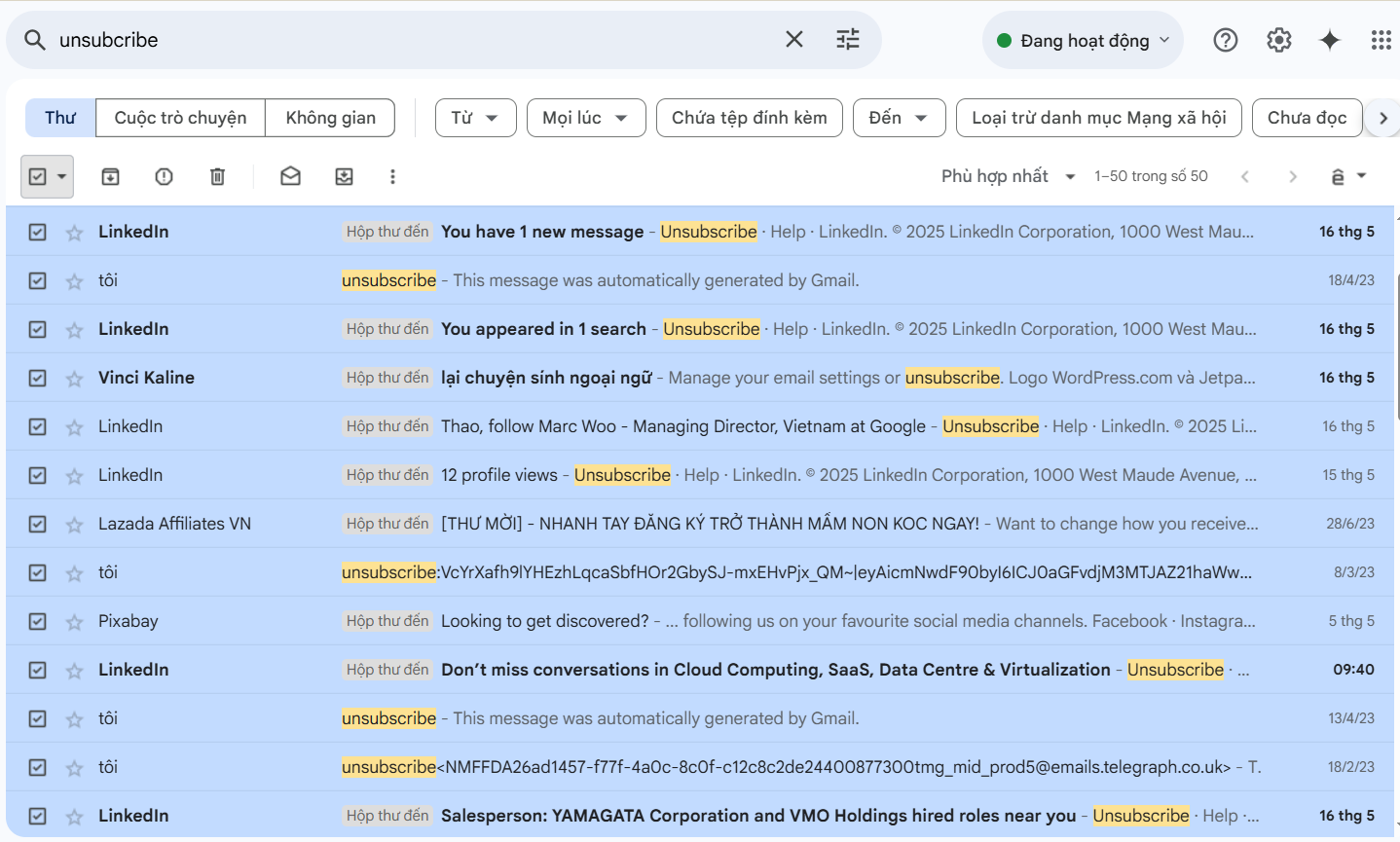
Task: Open the "Mọi lúc" time filter dropdown
Action: [585, 118]
